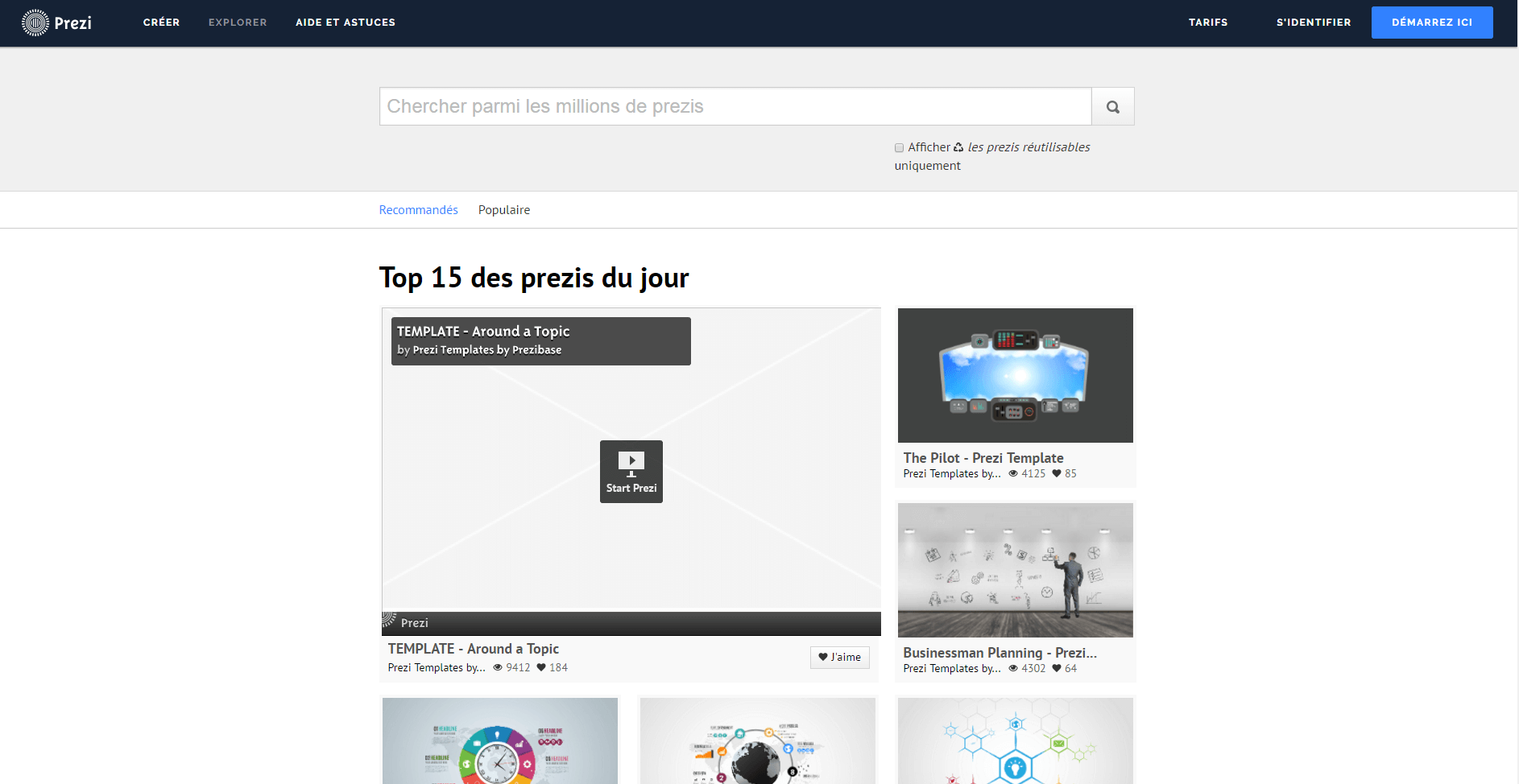The image size is (1519, 784).
Task: Open Businessman Planning - Prezi... title link
Action: click(x=1000, y=653)
